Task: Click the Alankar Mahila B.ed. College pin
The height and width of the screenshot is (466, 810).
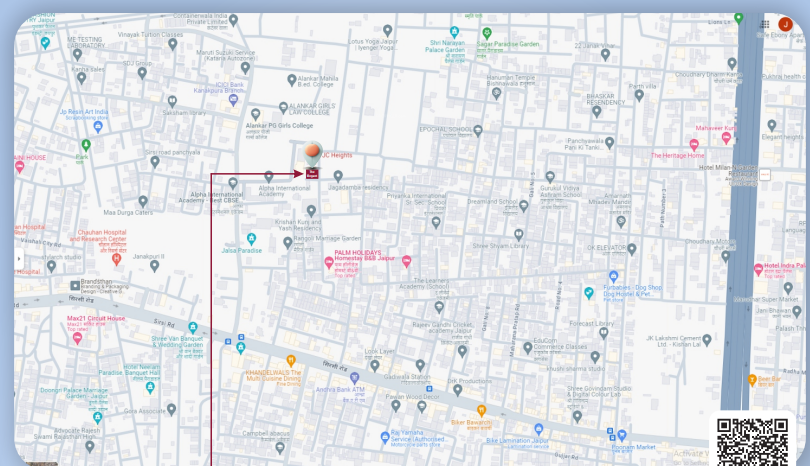Action: 292,80
